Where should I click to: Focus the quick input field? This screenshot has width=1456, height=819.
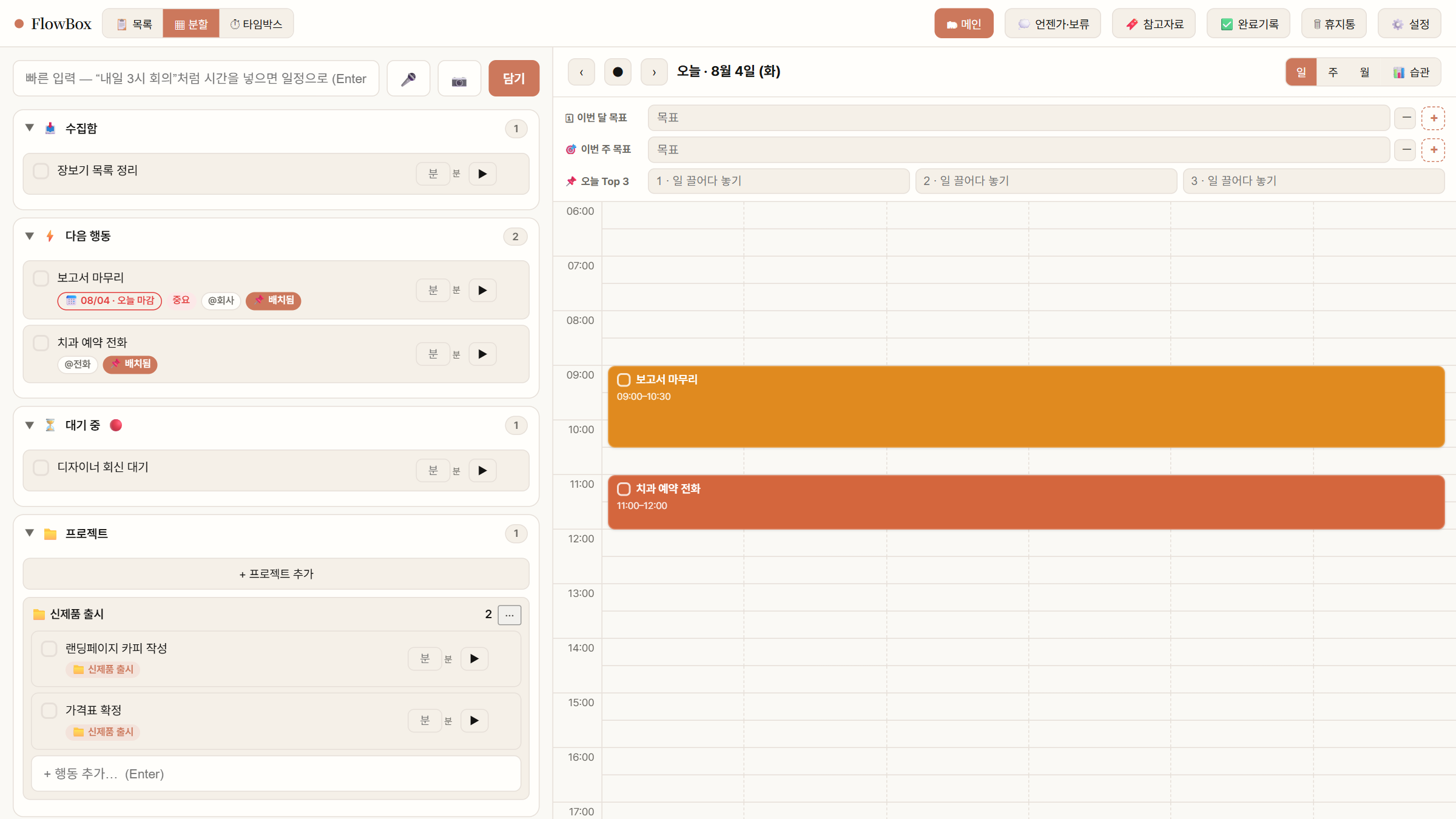pos(196,78)
